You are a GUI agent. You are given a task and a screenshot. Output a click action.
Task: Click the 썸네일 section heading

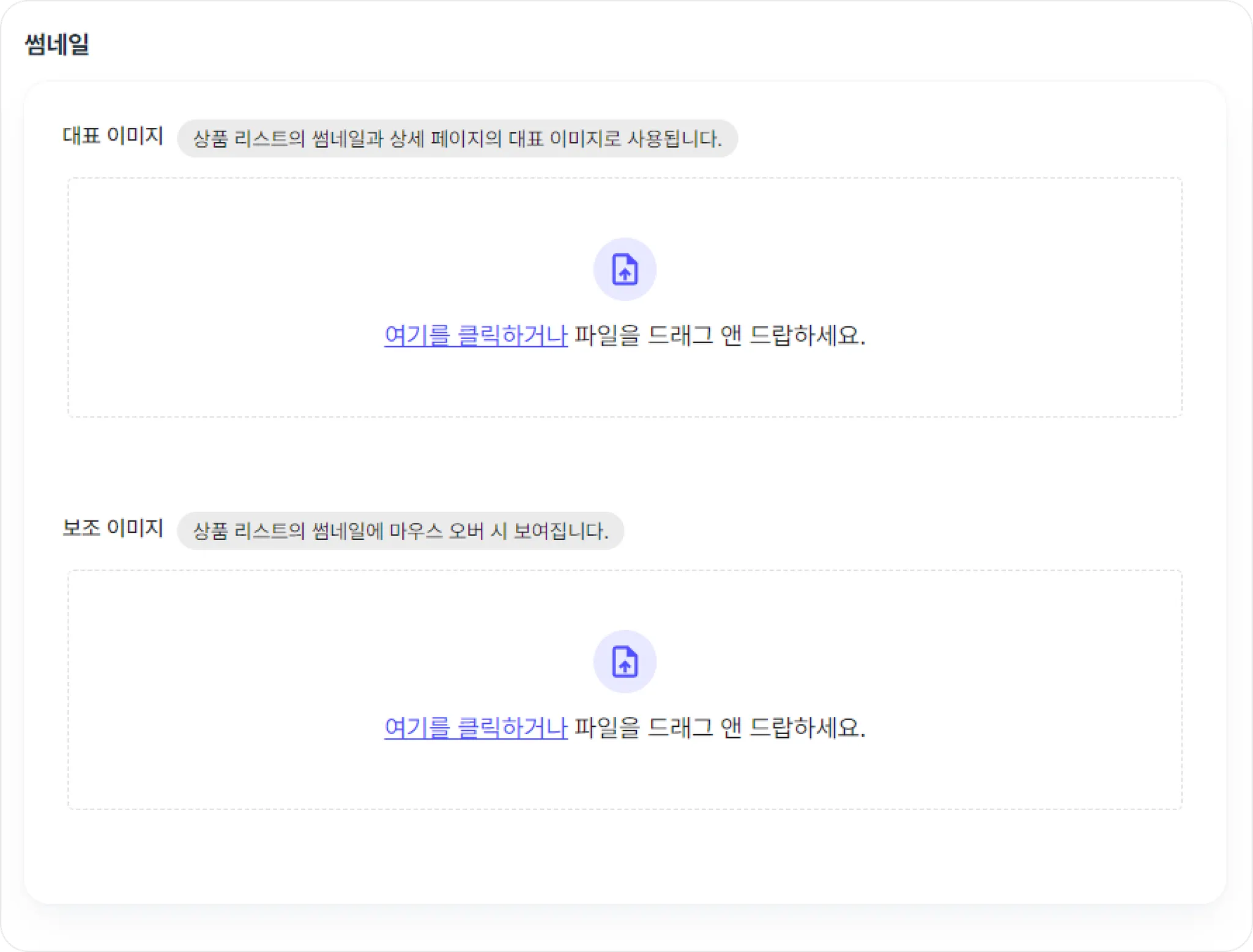(x=57, y=44)
